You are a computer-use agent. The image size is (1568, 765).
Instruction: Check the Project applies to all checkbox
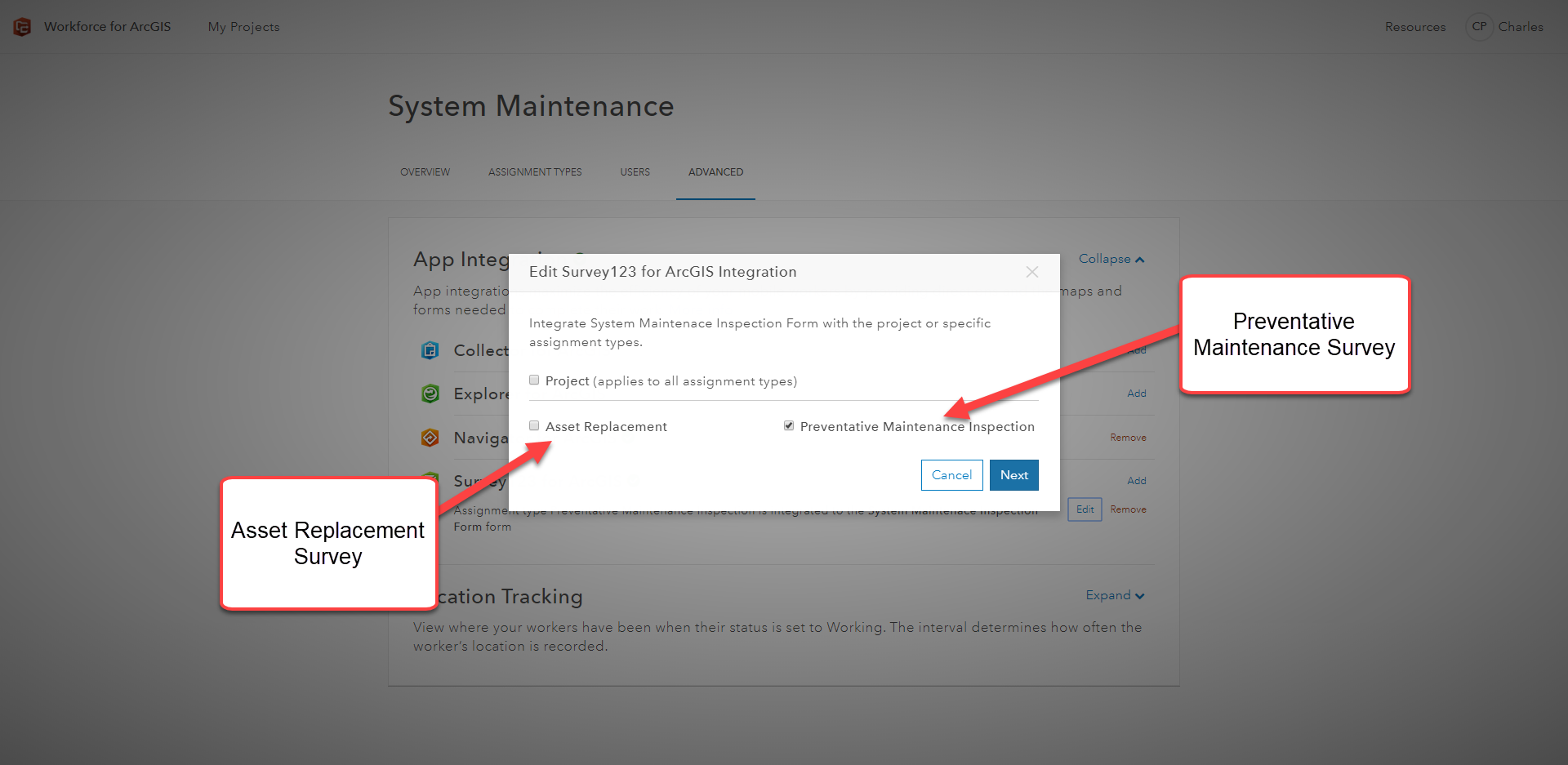tap(534, 380)
